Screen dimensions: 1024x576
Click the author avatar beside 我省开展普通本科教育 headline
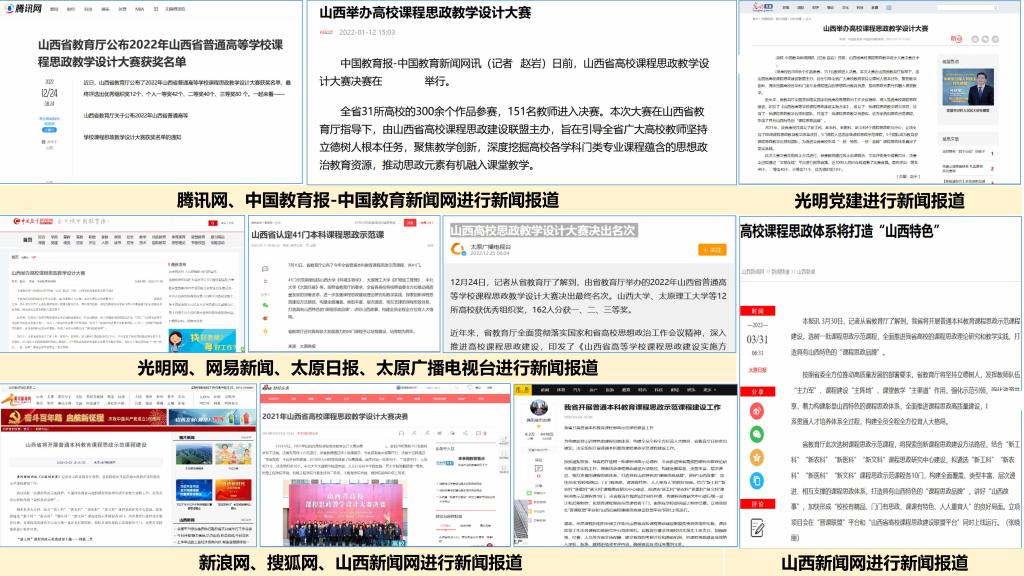(x=539, y=409)
